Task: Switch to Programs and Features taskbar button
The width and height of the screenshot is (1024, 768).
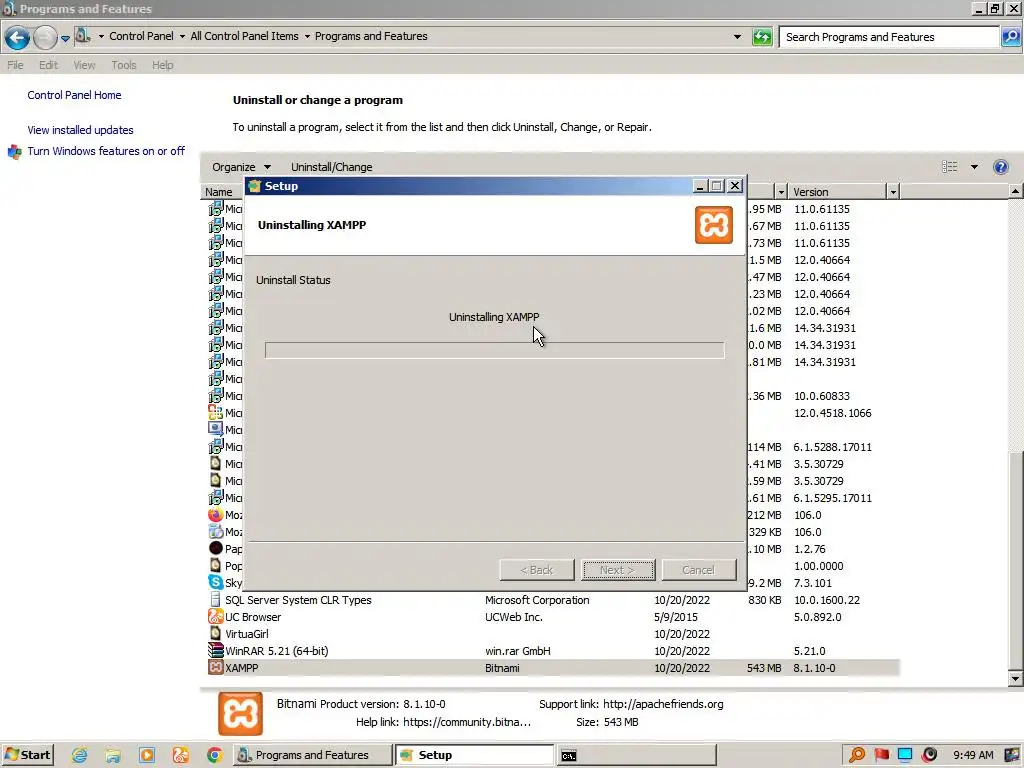Action: pyautogui.click(x=312, y=756)
